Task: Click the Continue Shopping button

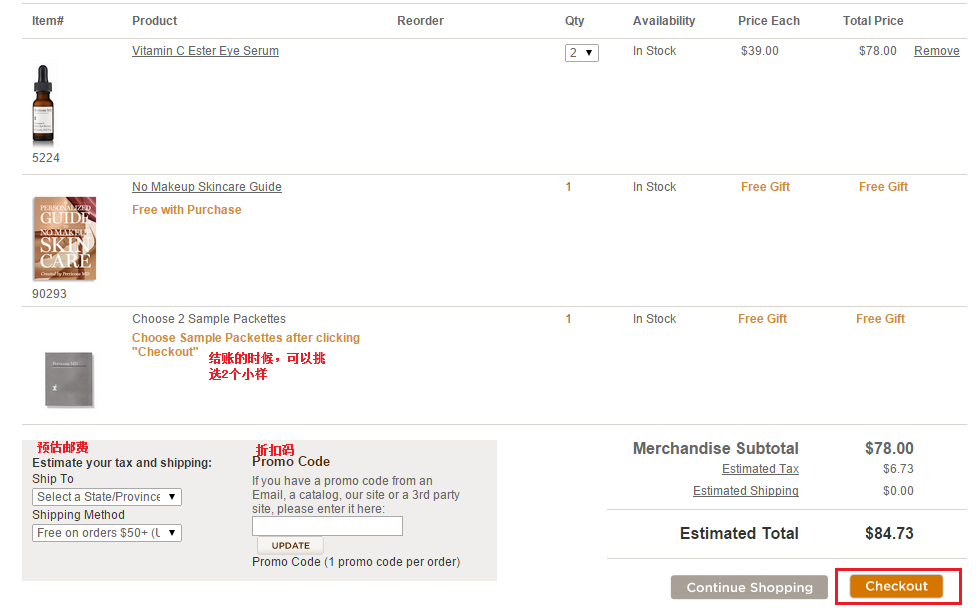Action: coord(749,587)
